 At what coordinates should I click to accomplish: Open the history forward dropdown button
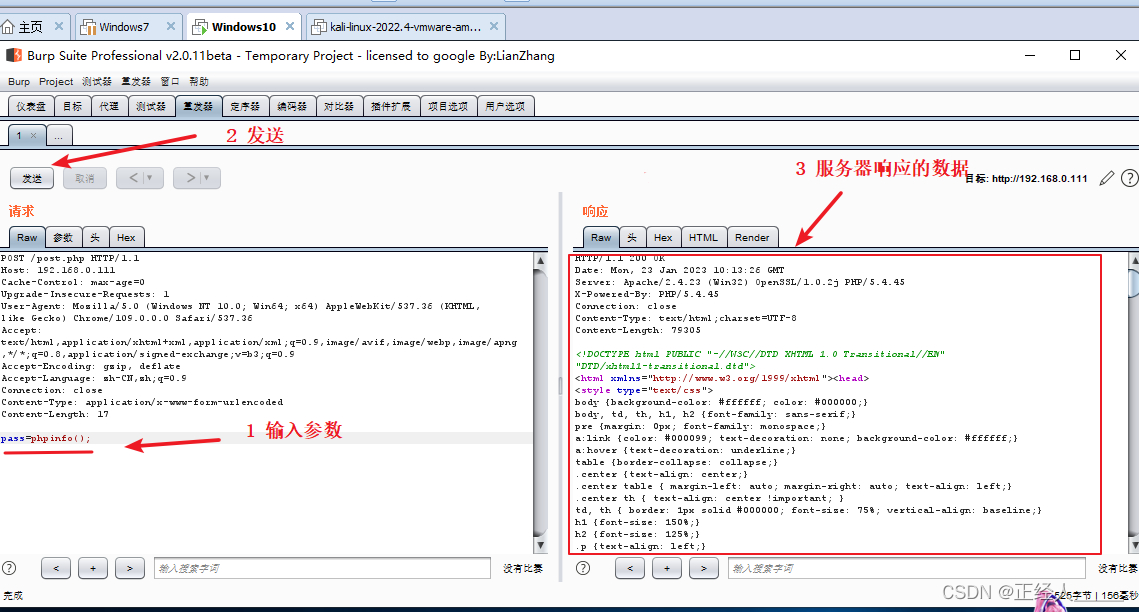(x=197, y=178)
